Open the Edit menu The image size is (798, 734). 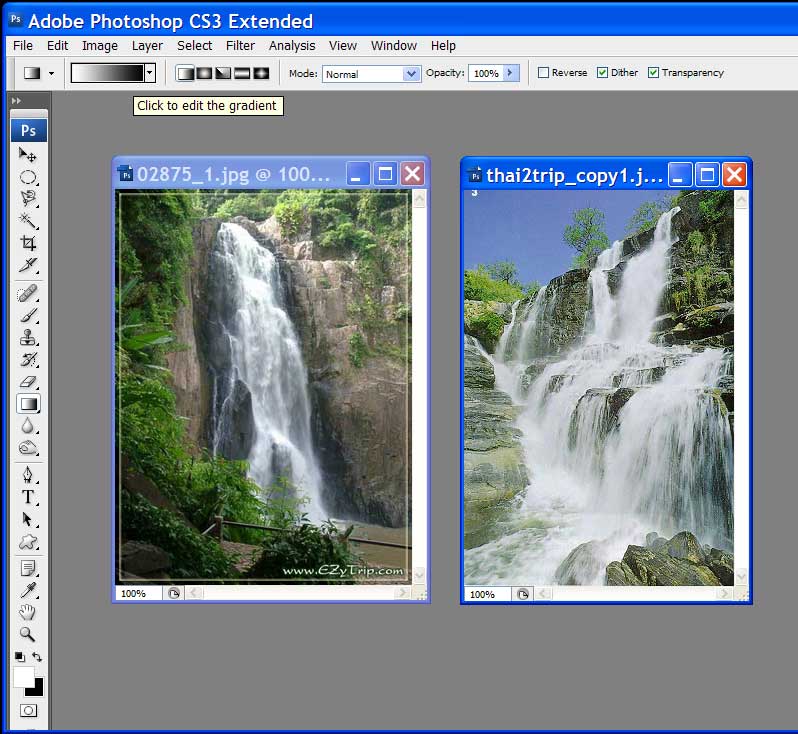point(58,46)
